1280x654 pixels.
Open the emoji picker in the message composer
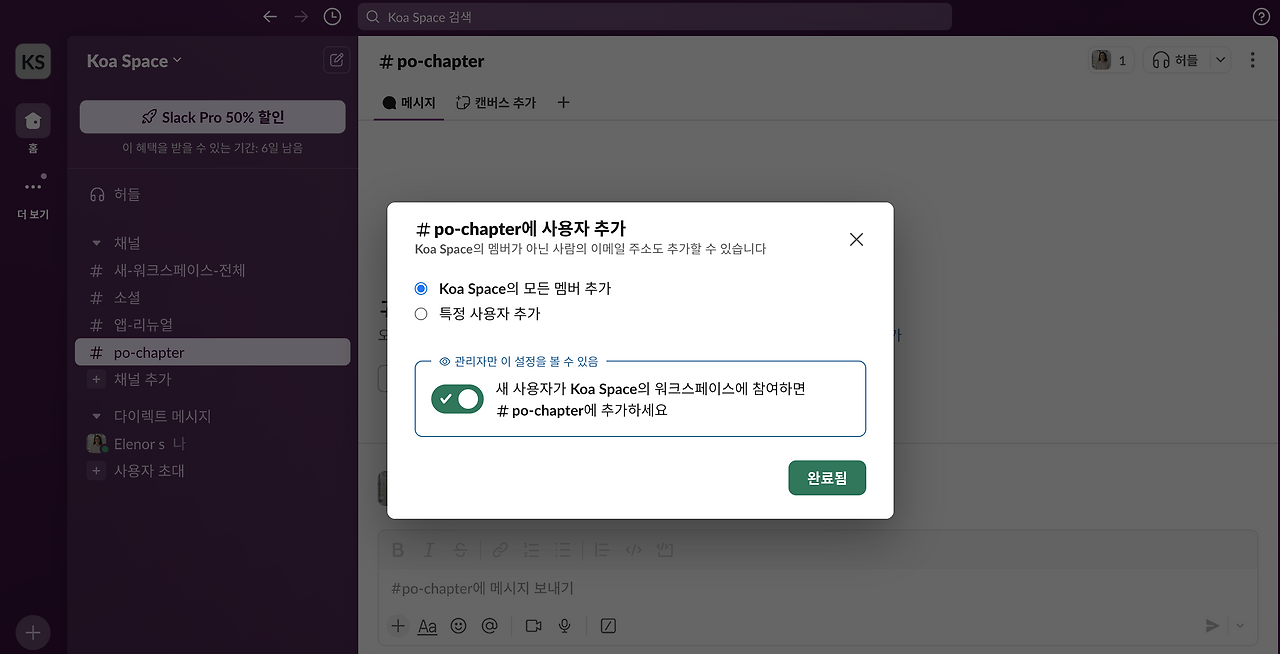click(458, 625)
